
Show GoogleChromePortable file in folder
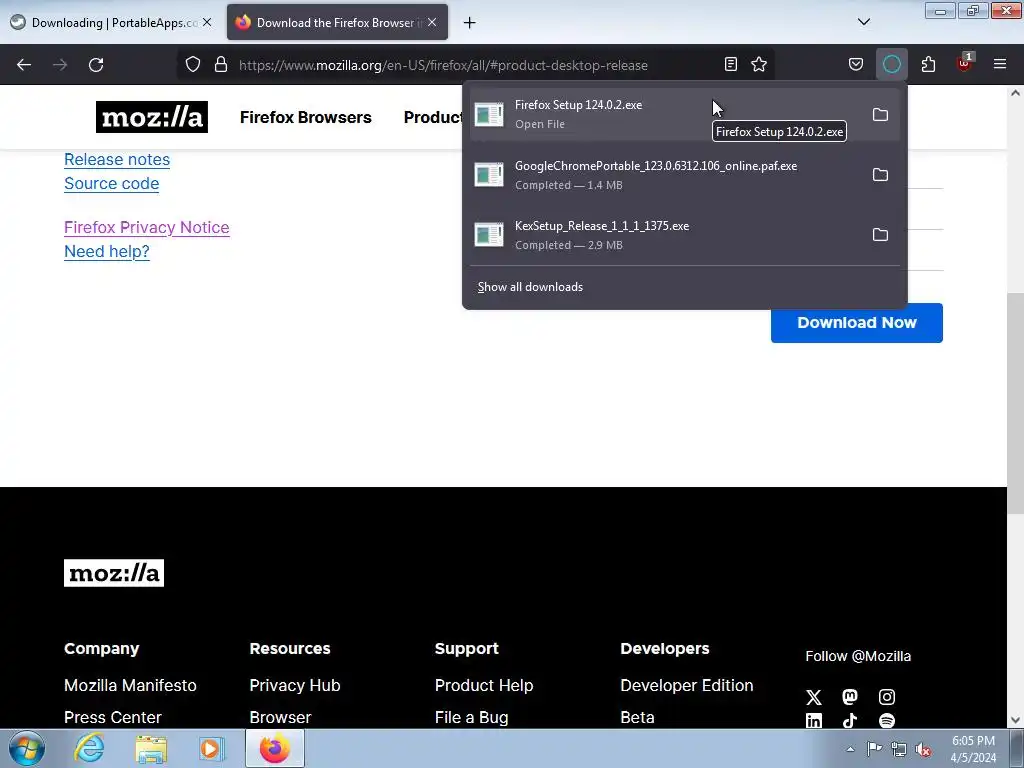880,175
